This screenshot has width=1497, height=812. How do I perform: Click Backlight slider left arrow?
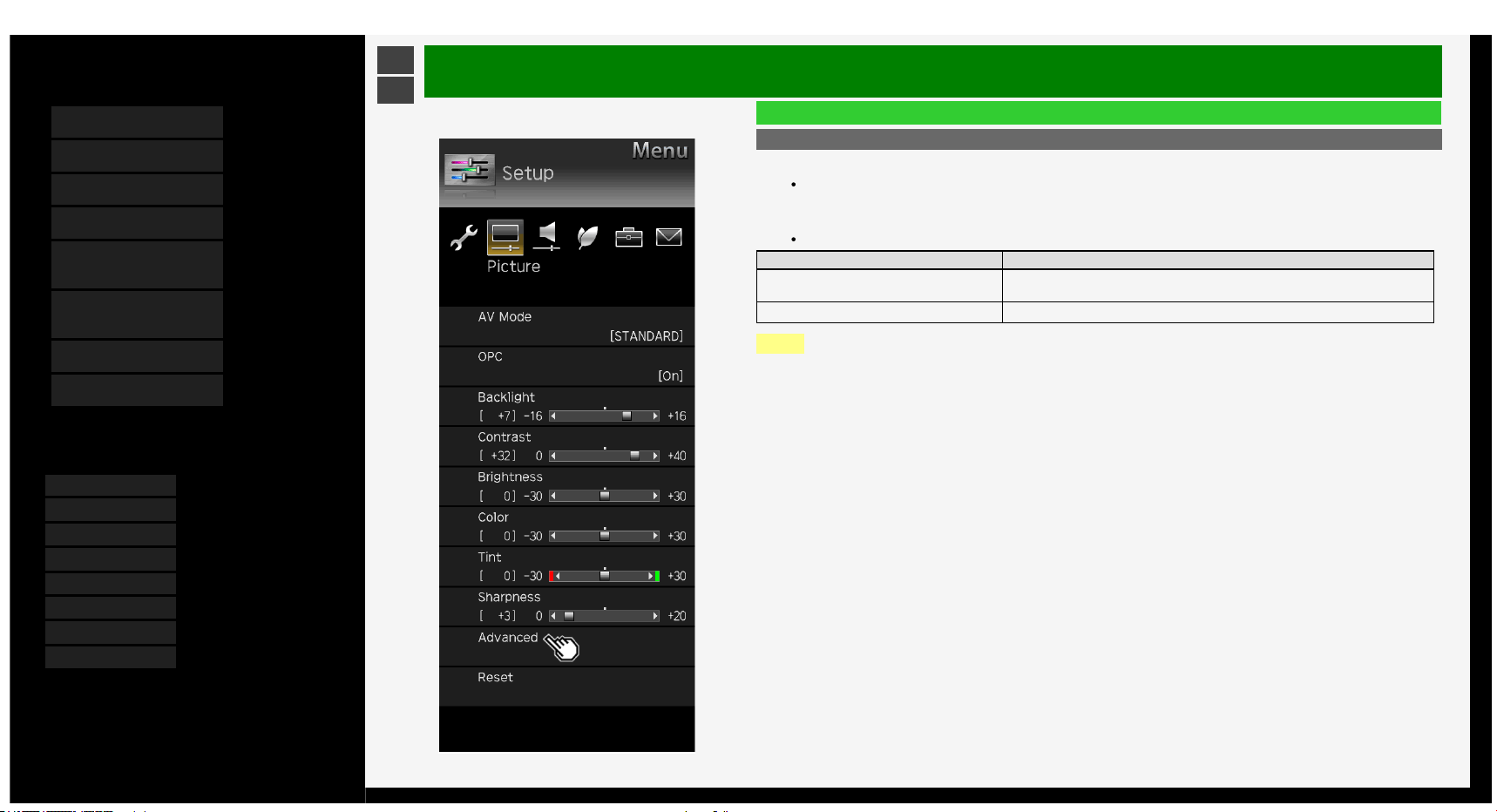tap(553, 416)
